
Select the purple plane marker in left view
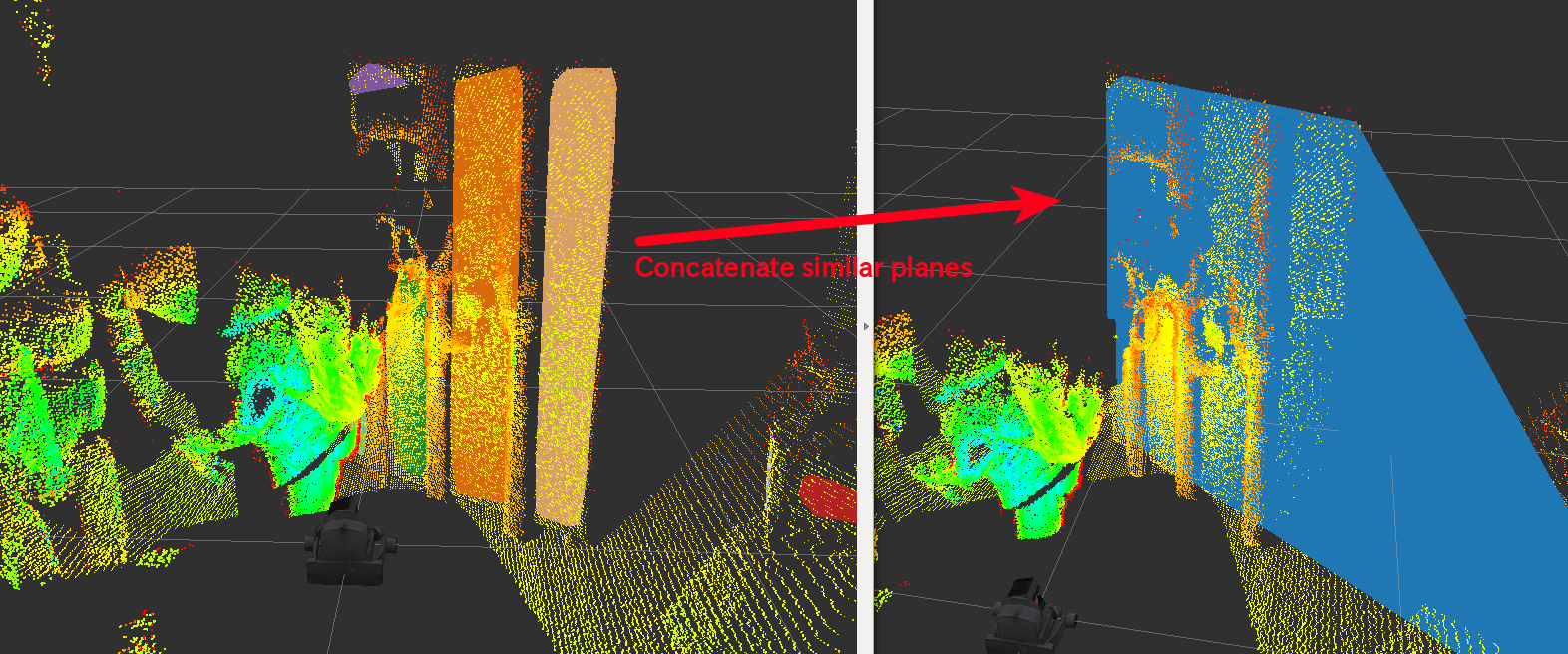tap(377, 78)
